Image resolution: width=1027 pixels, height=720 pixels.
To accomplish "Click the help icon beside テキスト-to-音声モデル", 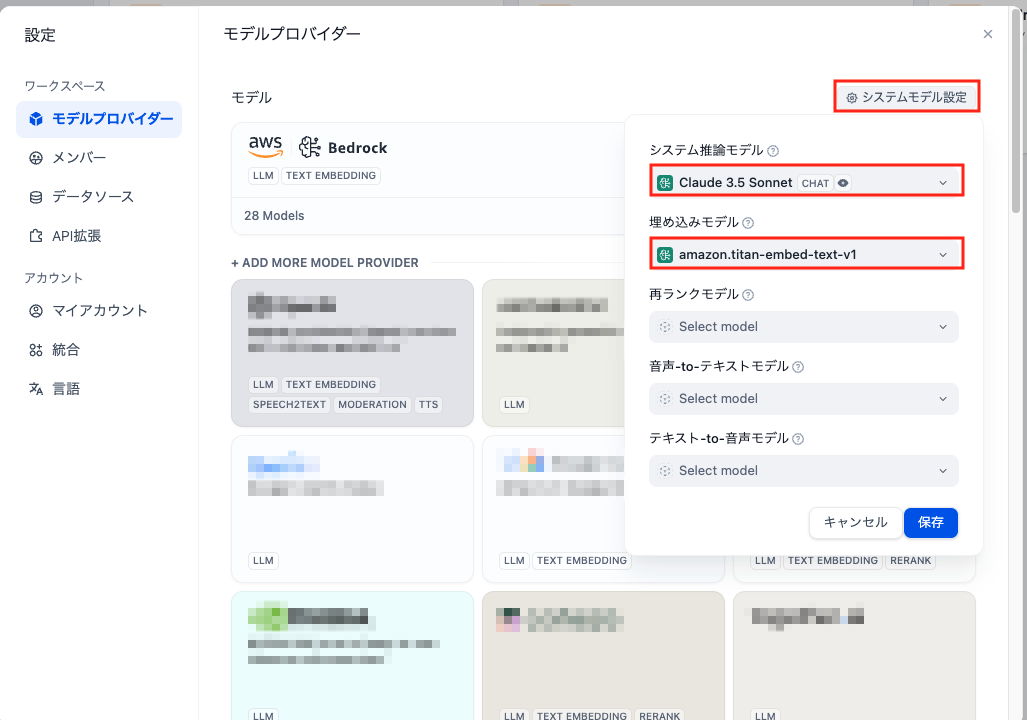I will [798, 439].
